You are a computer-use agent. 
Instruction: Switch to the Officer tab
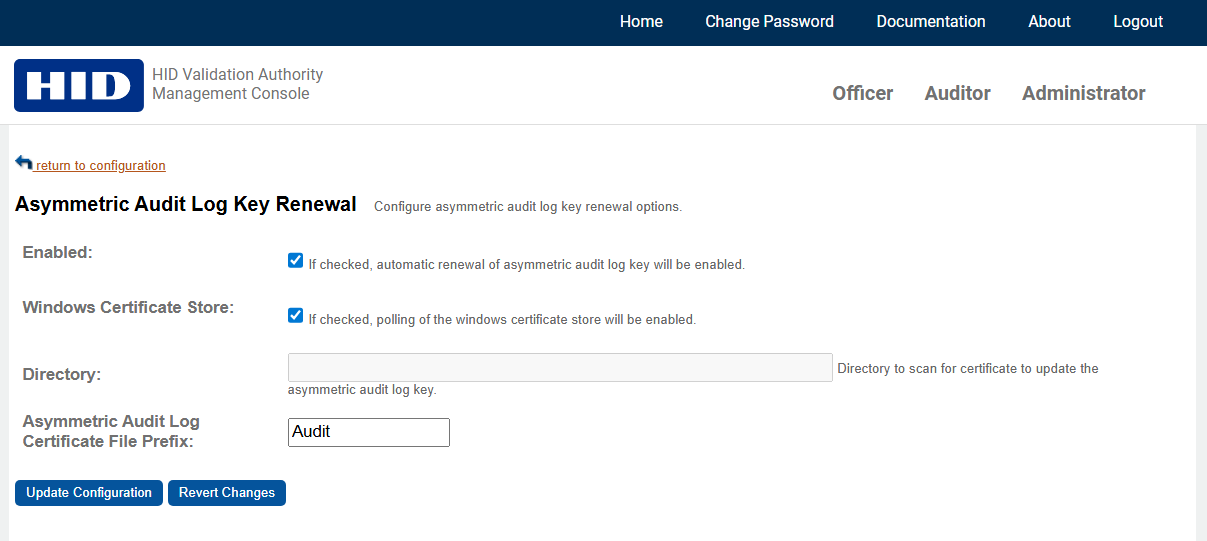(x=862, y=93)
